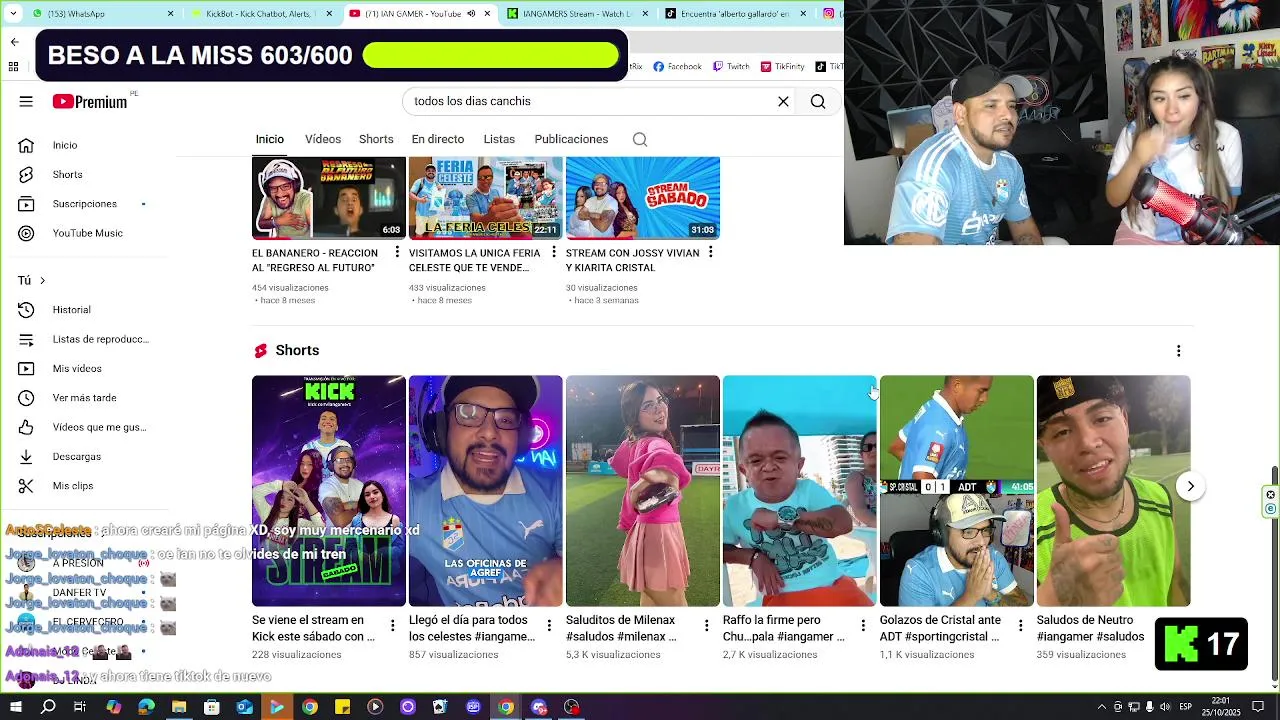Click the page vertical scrollbar thumb
Screen dimensions: 1280x720
(1274, 575)
